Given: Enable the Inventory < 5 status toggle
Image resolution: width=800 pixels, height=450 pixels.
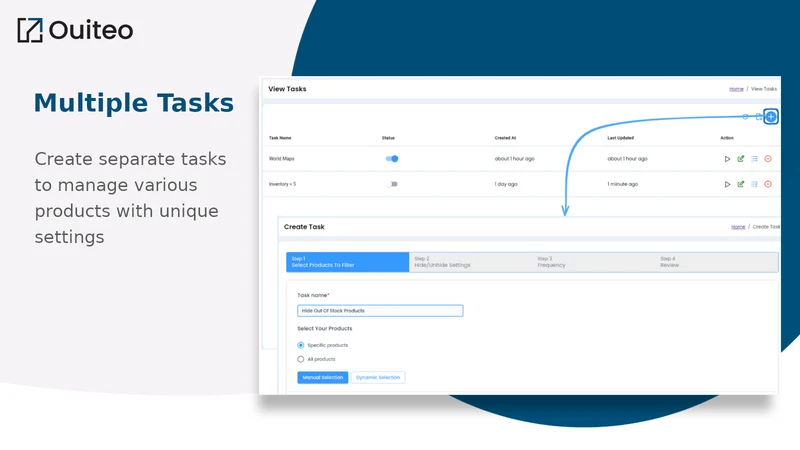Looking at the screenshot, I should [392, 184].
